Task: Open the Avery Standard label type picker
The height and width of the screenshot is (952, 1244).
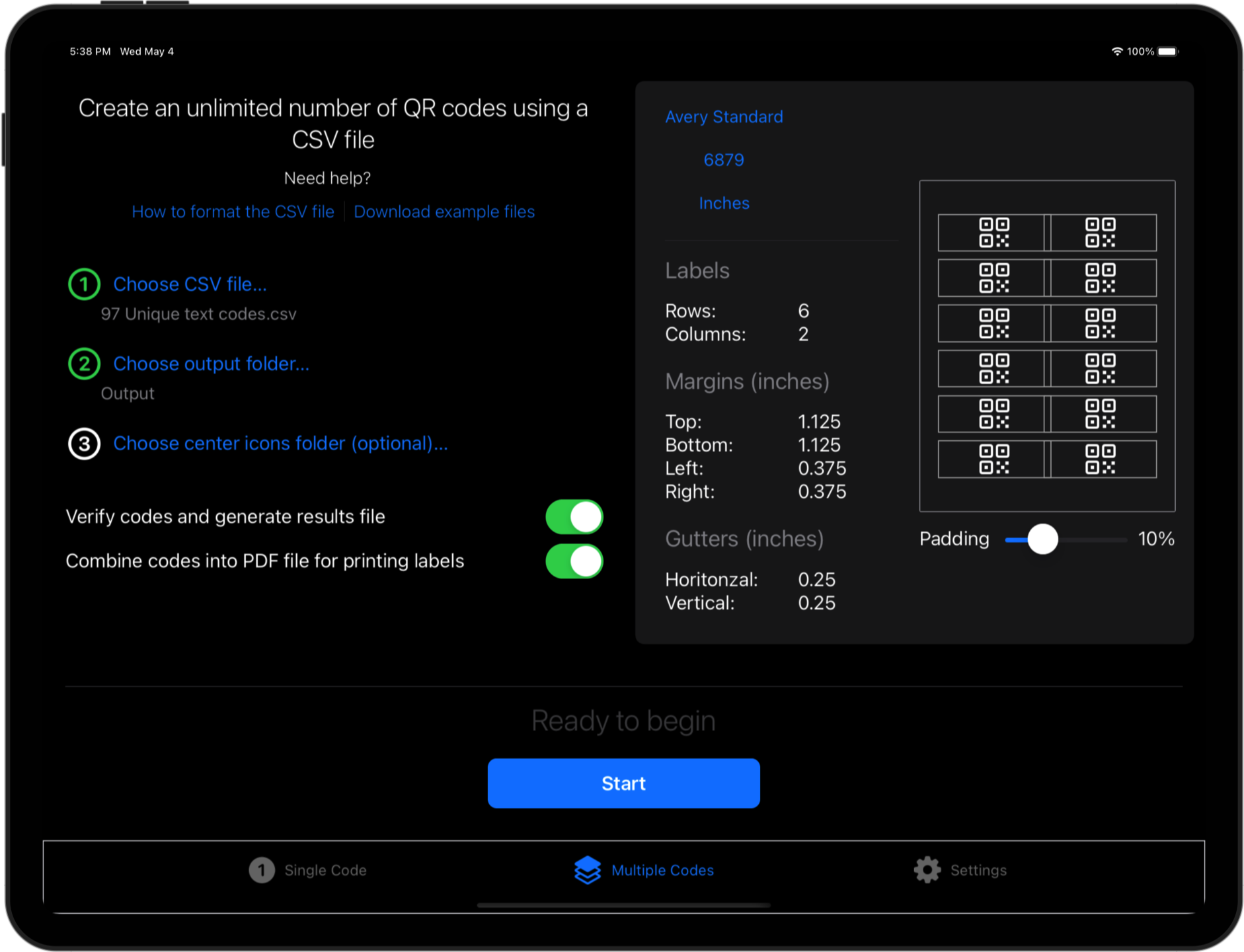Action: (x=724, y=117)
